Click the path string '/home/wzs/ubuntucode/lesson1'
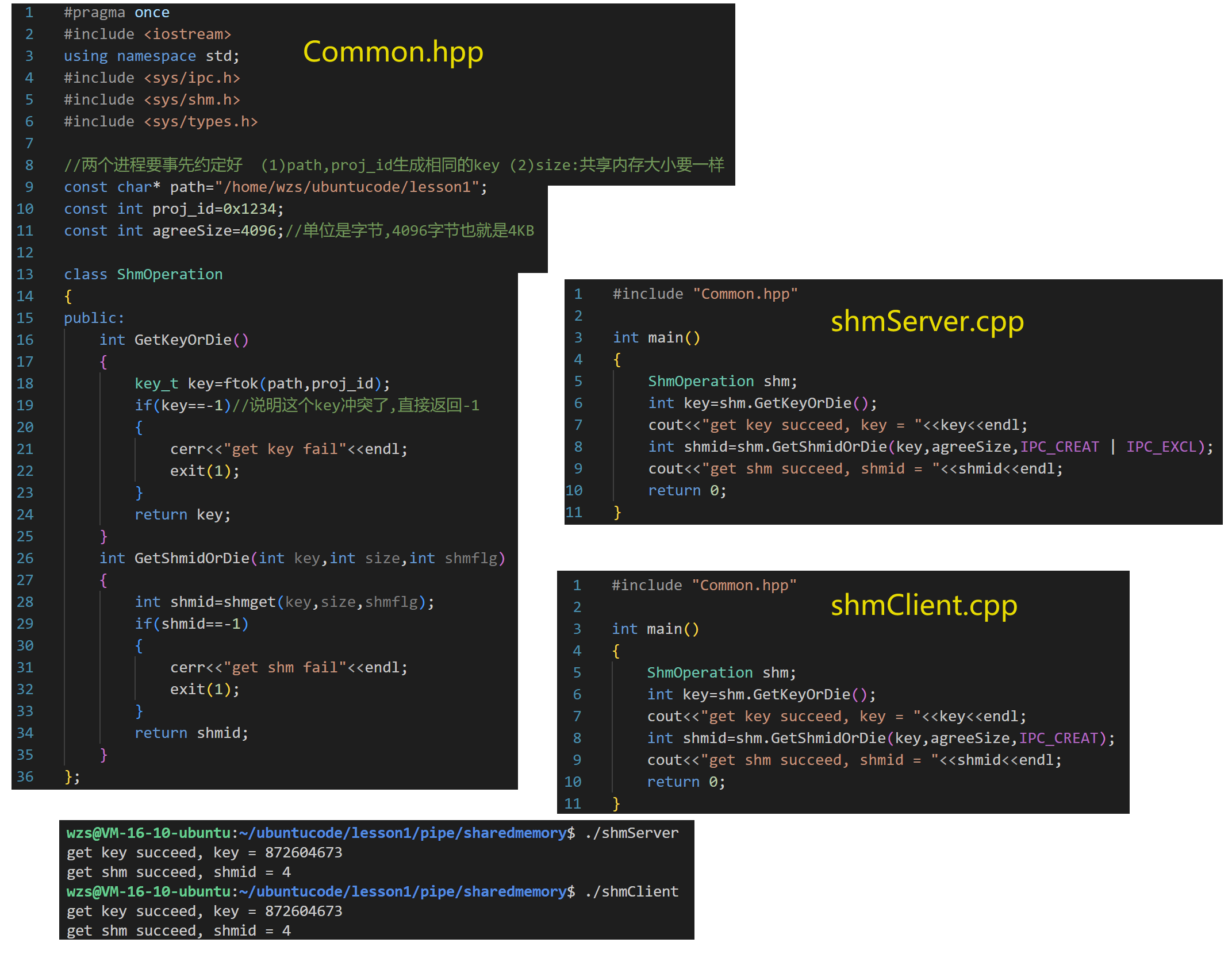The height and width of the screenshot is (954, 1232). coord(351,187)
